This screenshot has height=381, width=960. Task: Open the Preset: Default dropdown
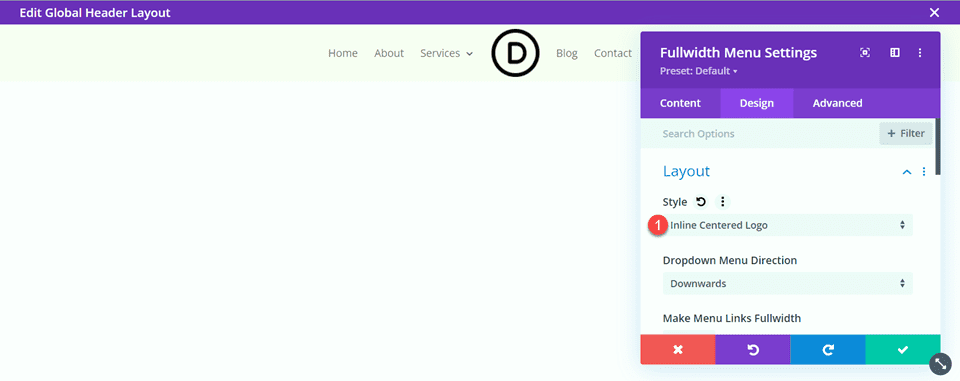coord(699,71)
